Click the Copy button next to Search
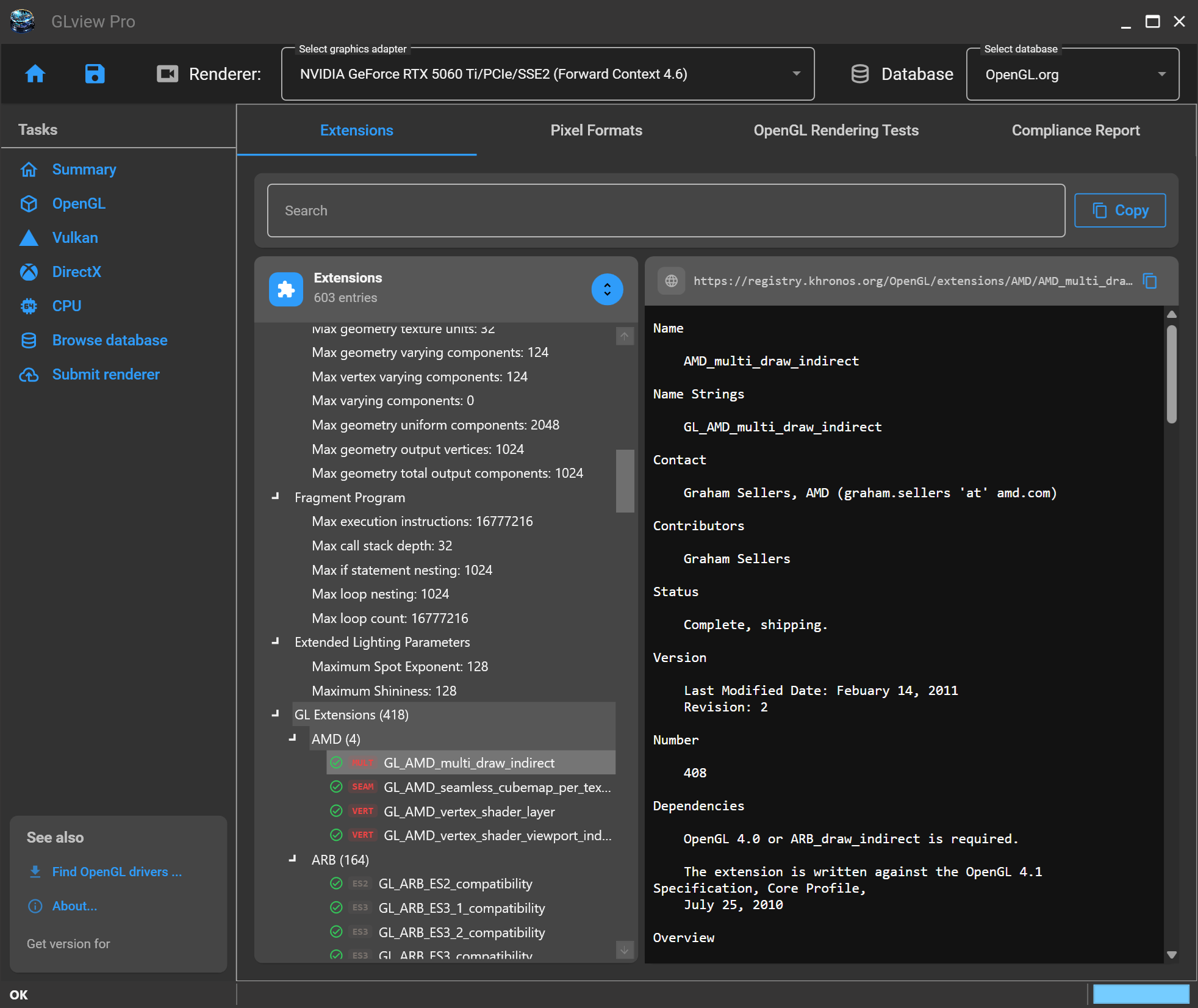Screen dimensions: 1198x1008 click(1120, 211)
